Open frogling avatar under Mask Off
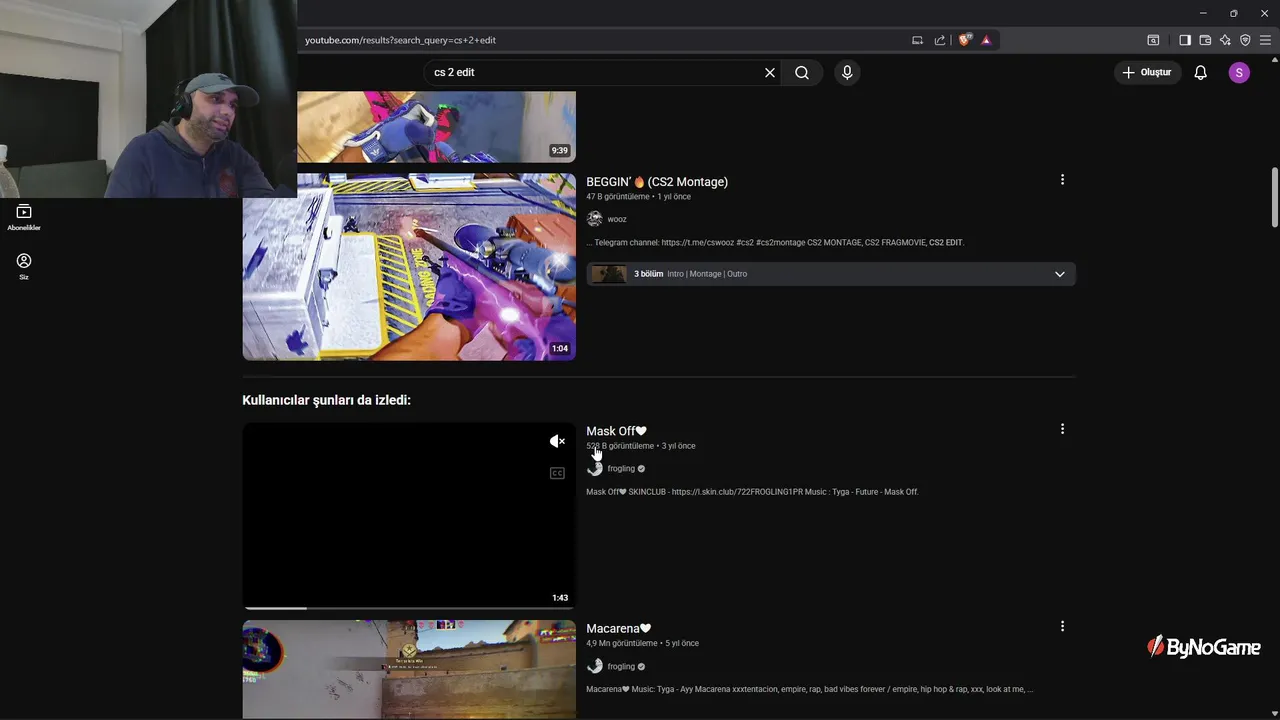 point(595,469)
